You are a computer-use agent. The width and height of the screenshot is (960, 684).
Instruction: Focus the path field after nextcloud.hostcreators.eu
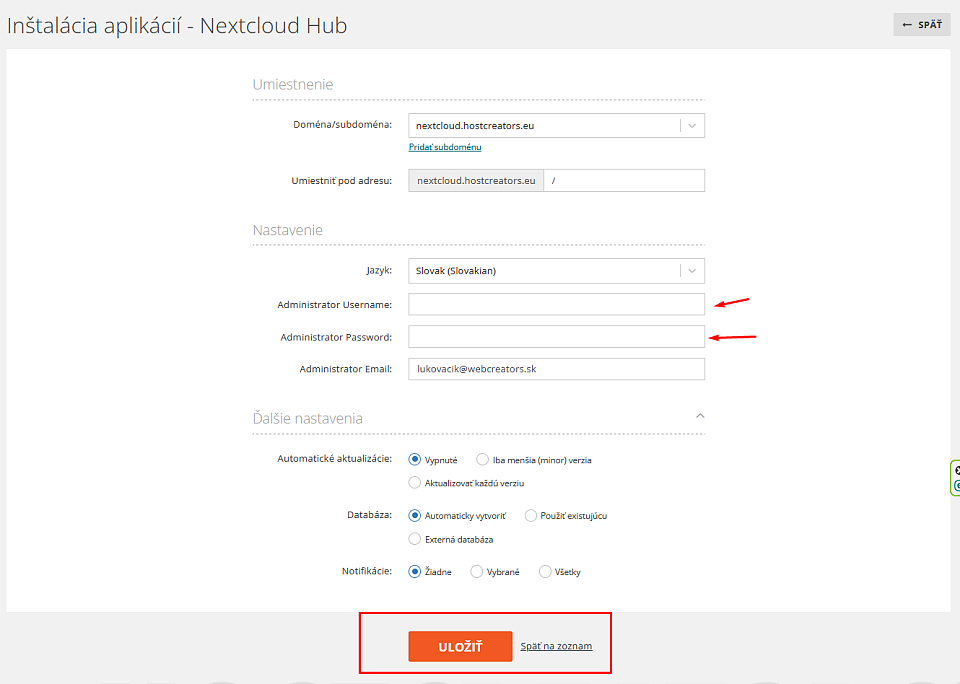(624, 181)
